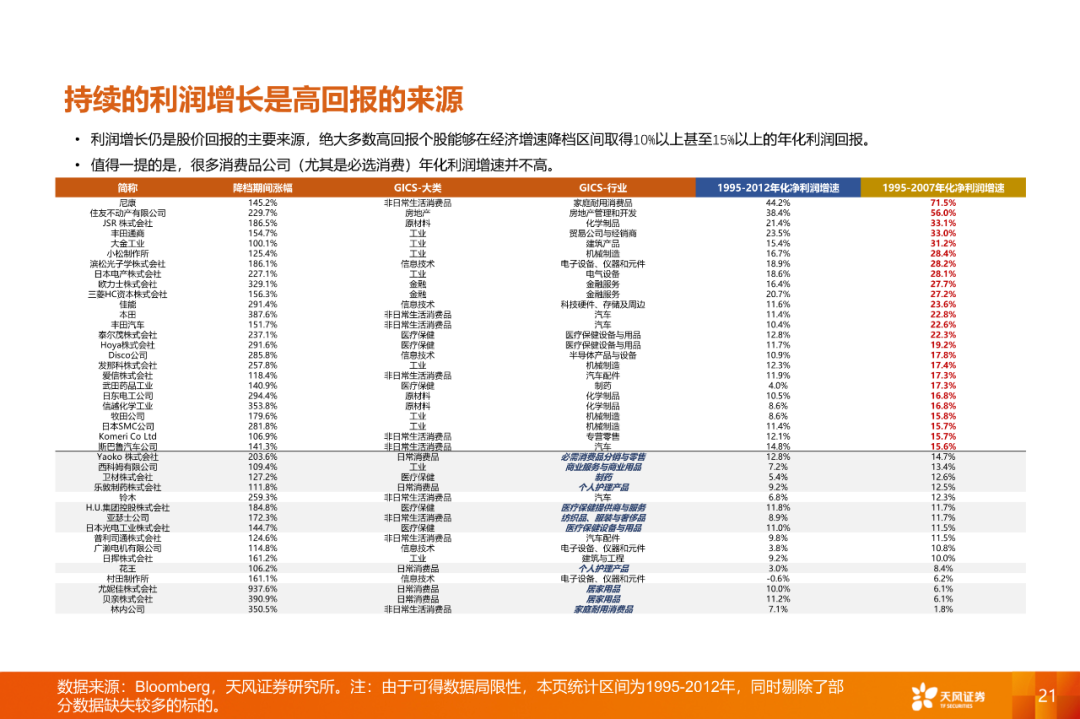
Task: Click the company name 铃木
Action: [127, 497]
